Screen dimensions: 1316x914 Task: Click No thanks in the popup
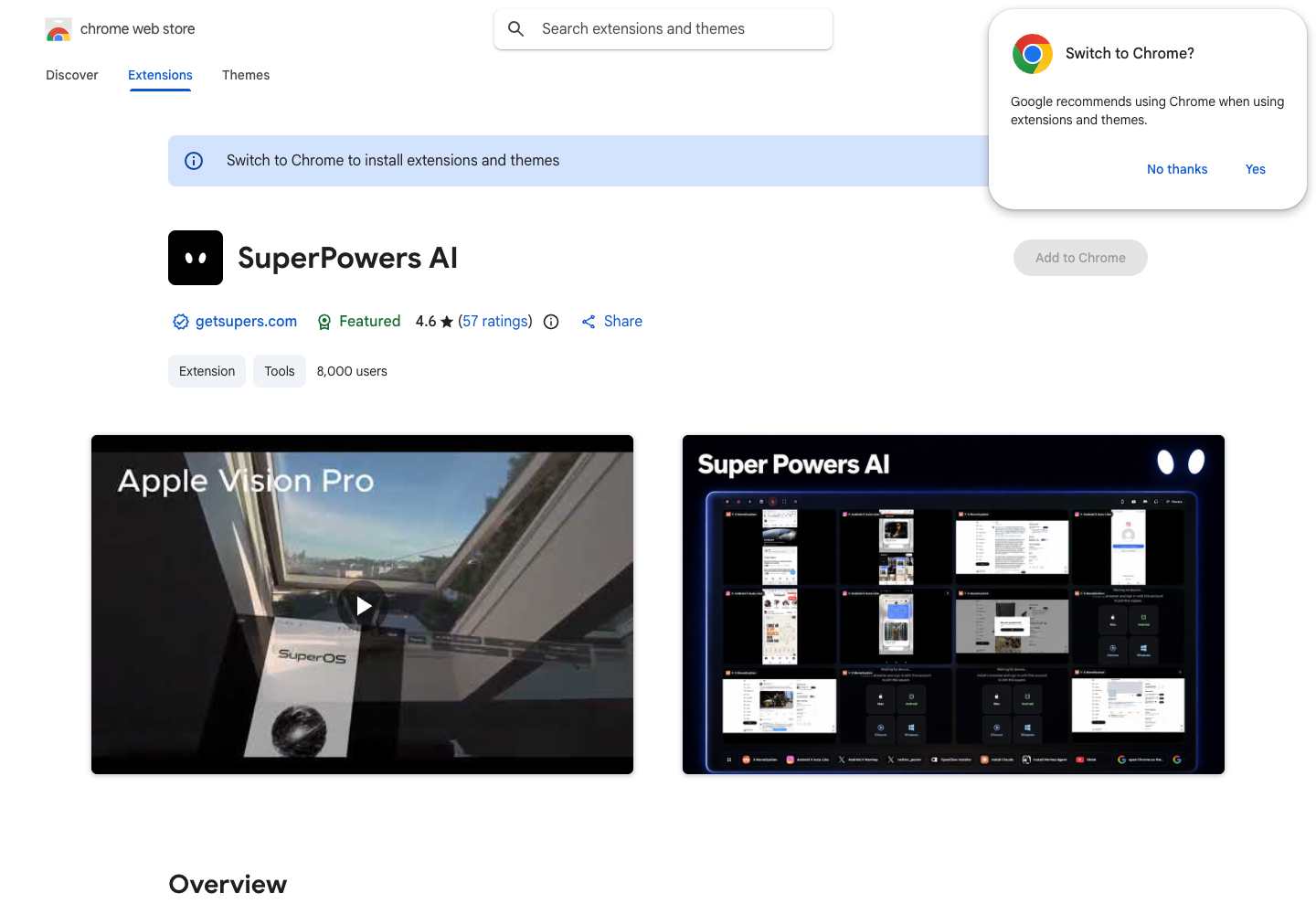click(x=1177, y=169)
